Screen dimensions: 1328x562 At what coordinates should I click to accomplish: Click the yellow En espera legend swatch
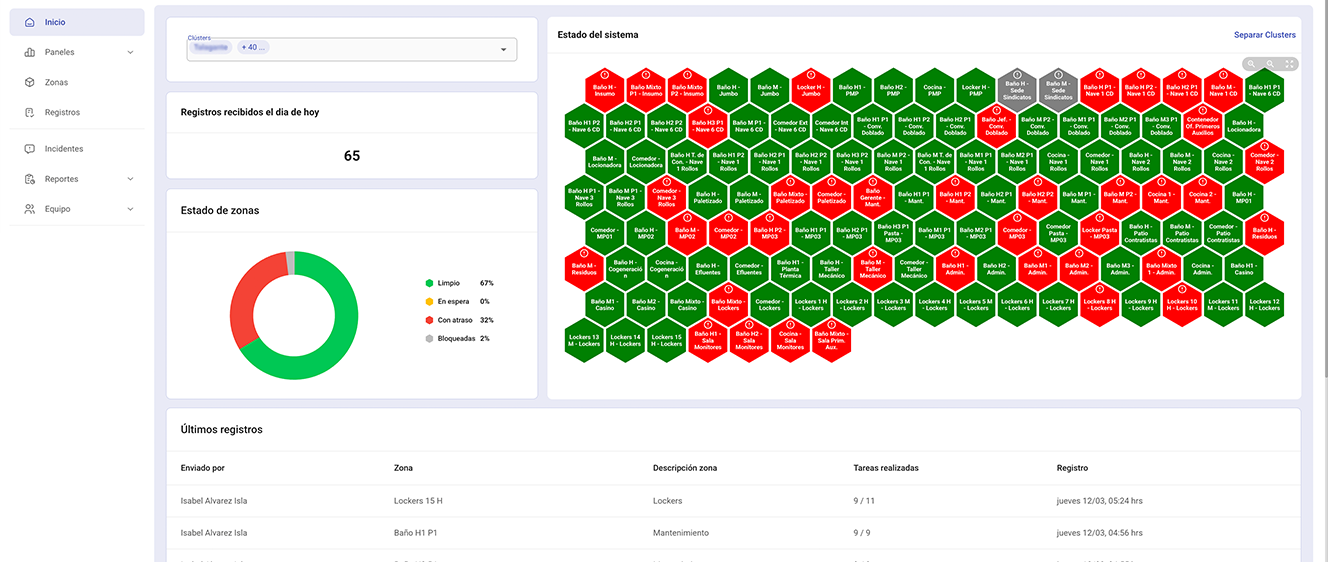[x=428, y=301]
